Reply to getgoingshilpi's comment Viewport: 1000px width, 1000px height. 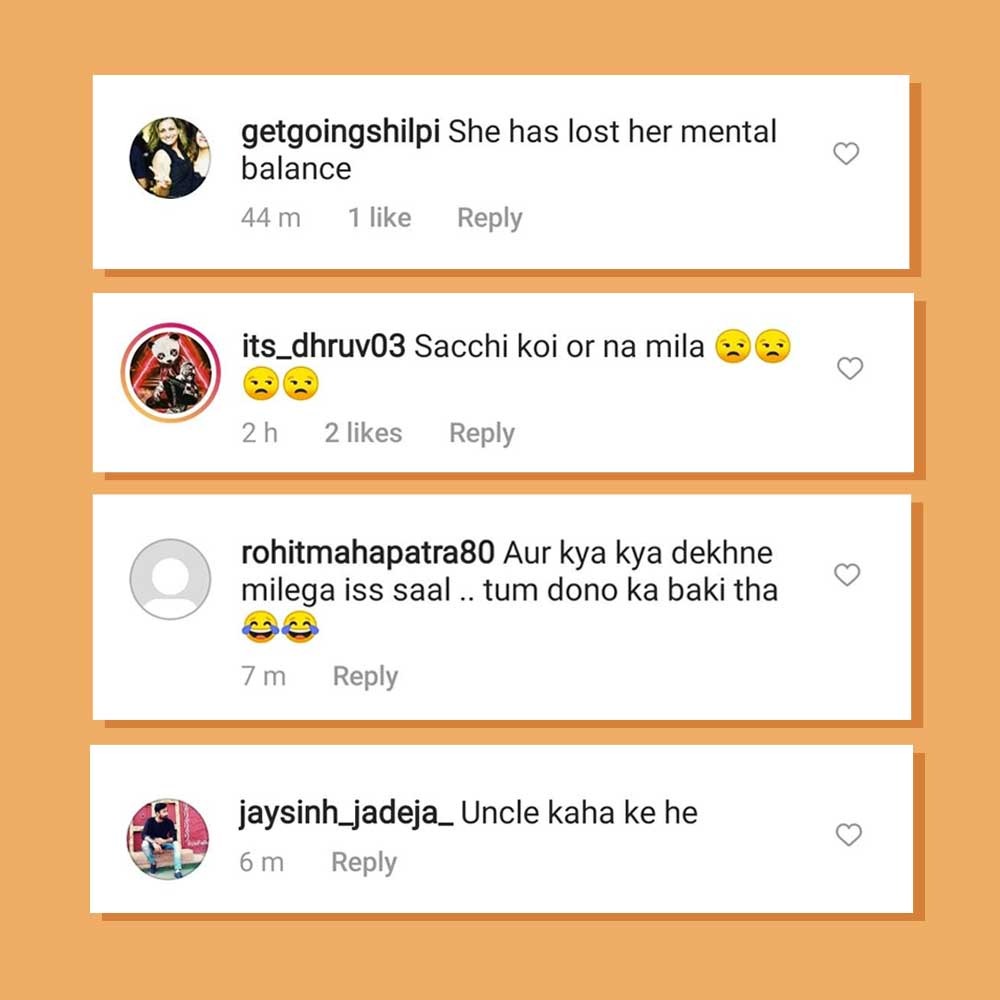tap(490, 219)
